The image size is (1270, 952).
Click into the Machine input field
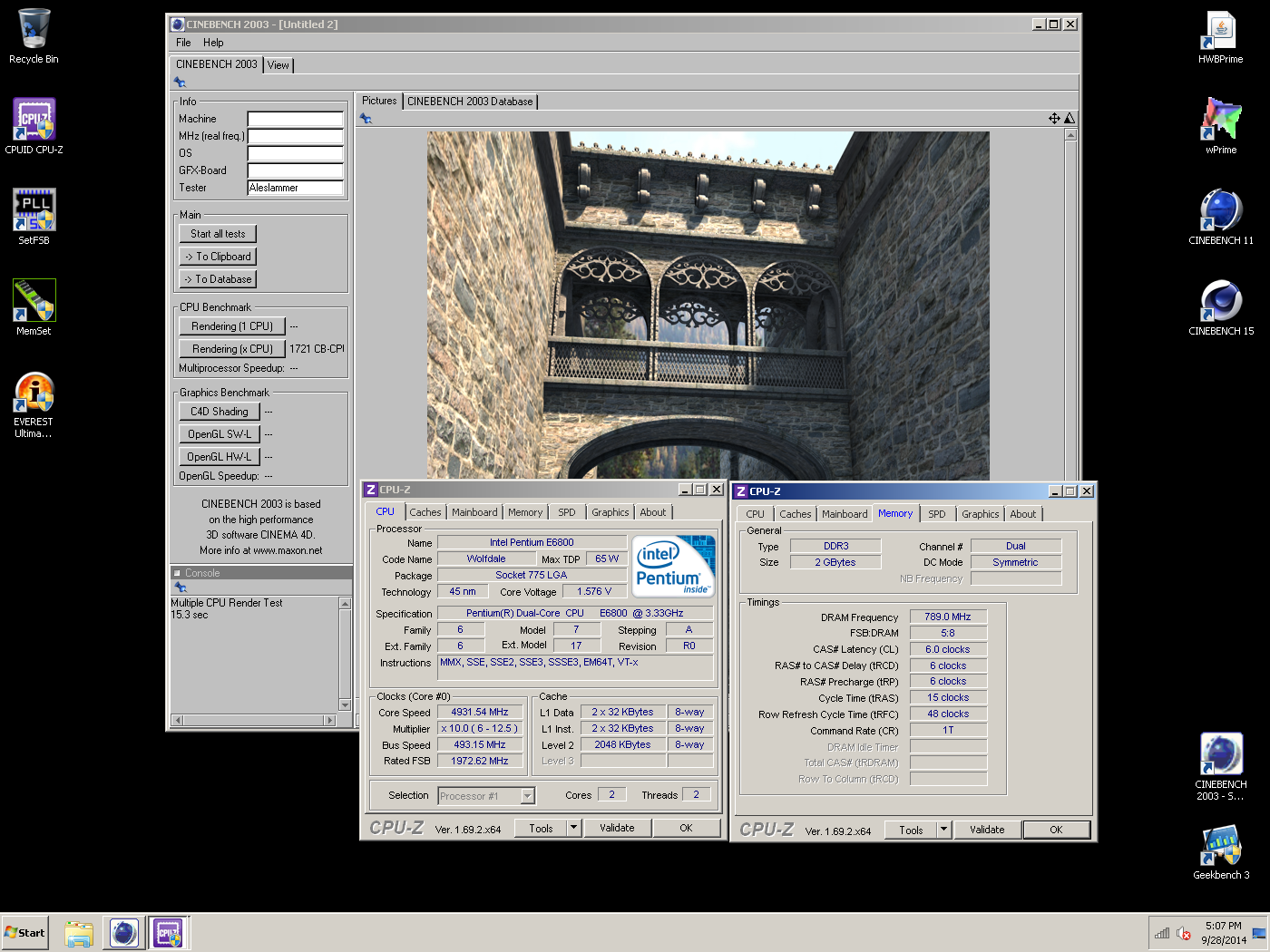[x=296, y=119]
